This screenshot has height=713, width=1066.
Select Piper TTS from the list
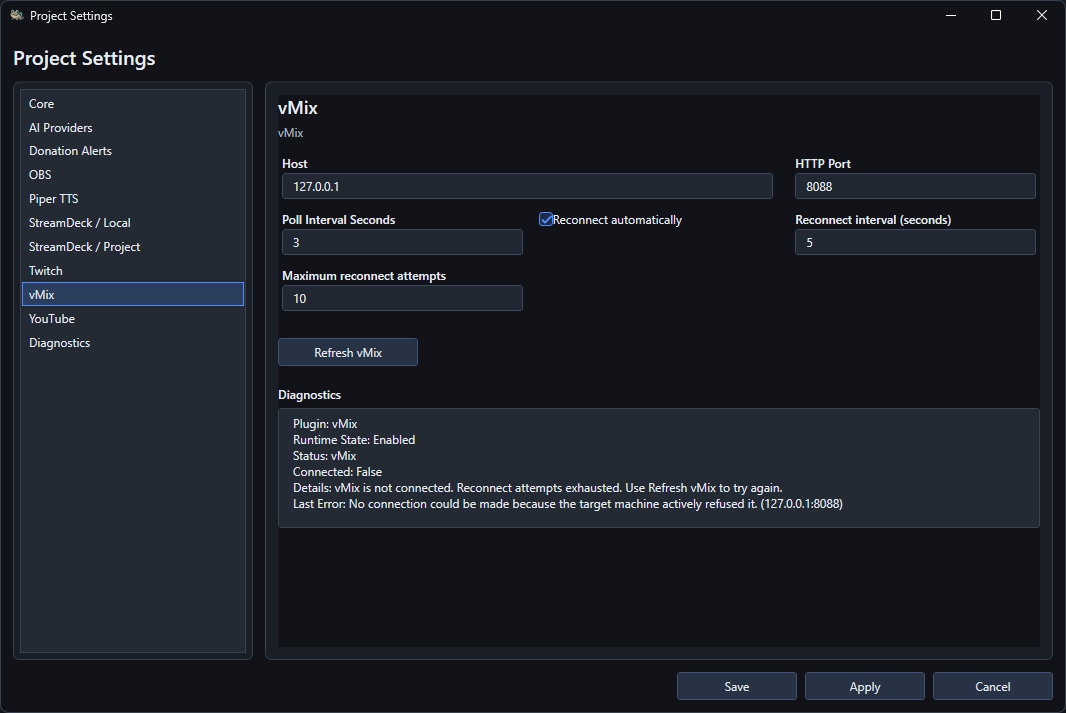(133, 198)
